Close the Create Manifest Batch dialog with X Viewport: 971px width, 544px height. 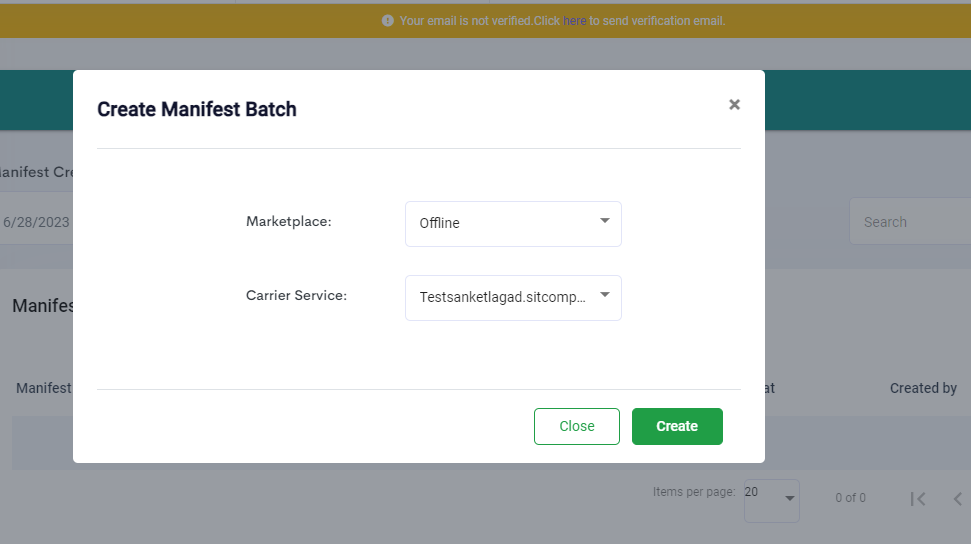pyautogui.click(x=734, y=105)
